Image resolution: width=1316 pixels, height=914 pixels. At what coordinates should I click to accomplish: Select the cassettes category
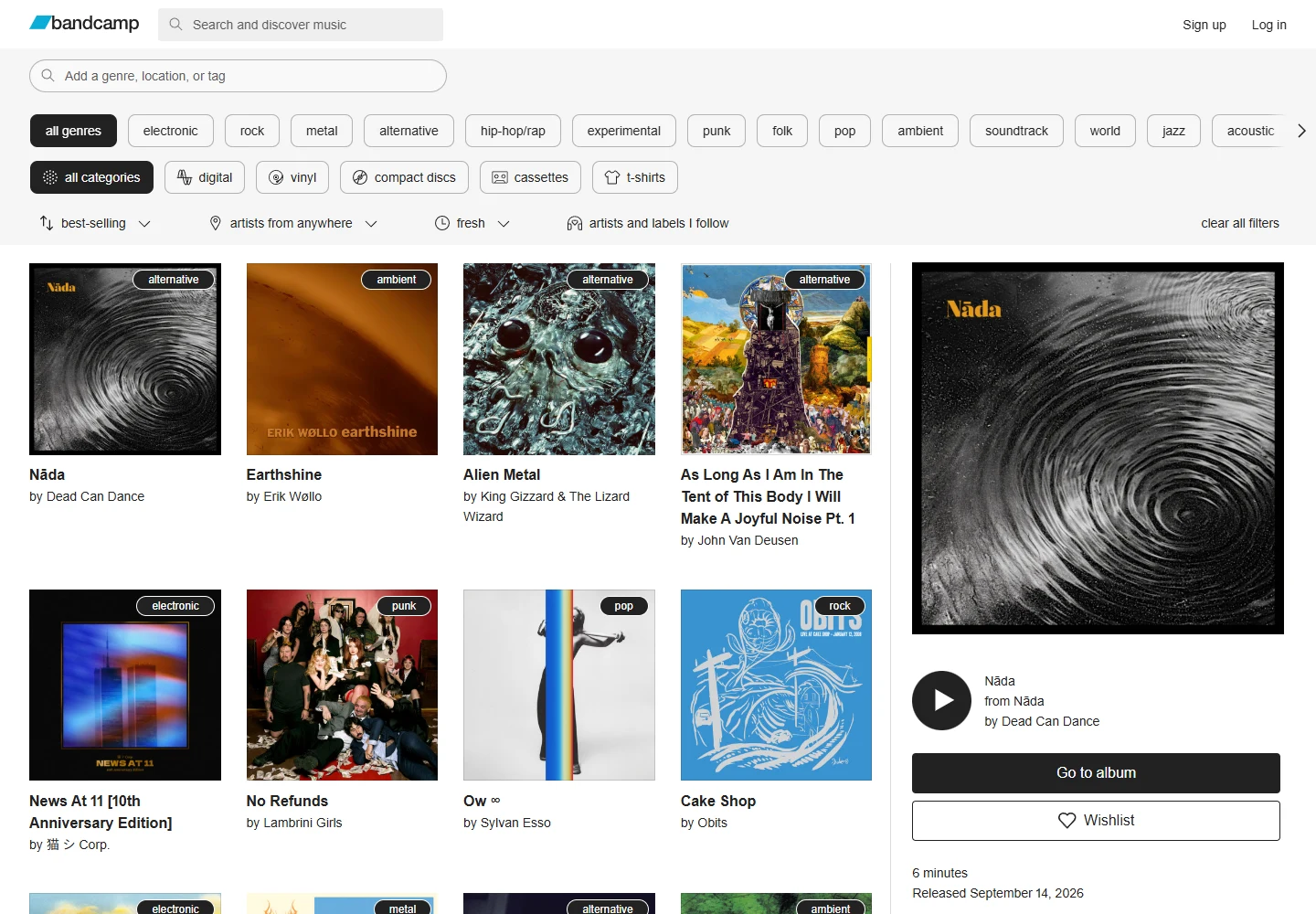pos(530,177)
